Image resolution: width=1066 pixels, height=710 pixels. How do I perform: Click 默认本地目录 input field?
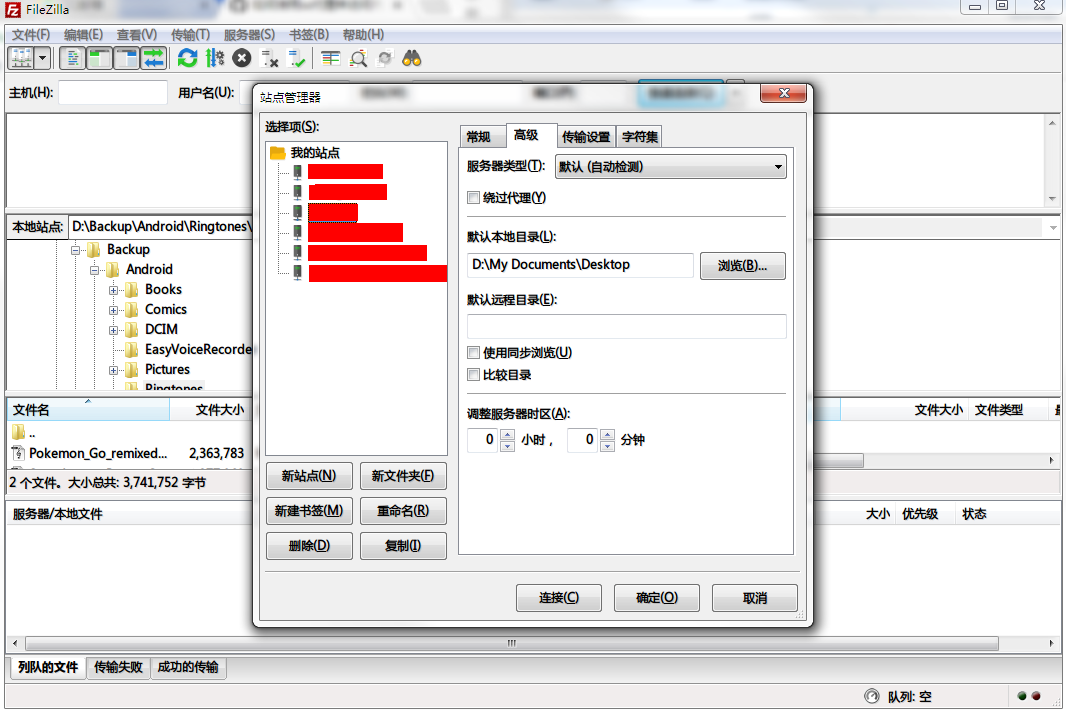pyautogui.click(x=580, y=265)
